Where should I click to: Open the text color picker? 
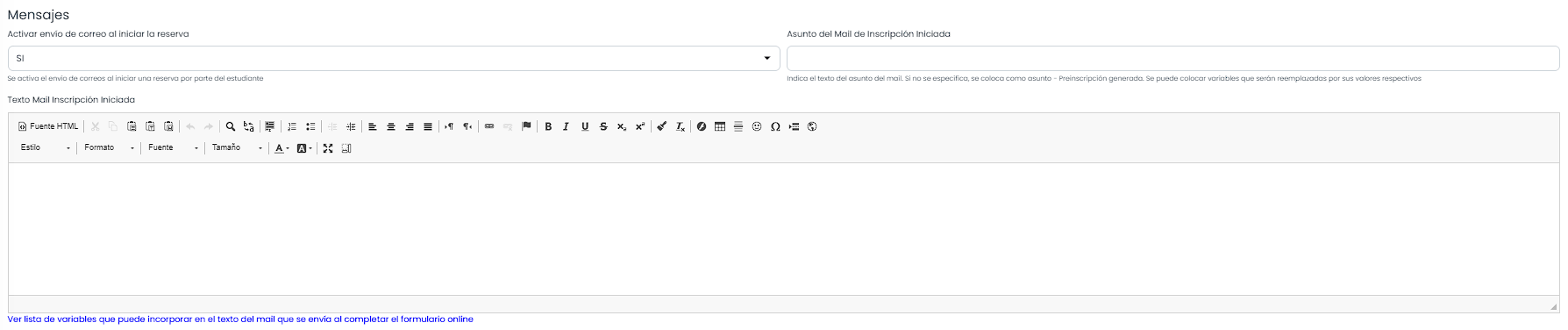[x=282, y=148]
